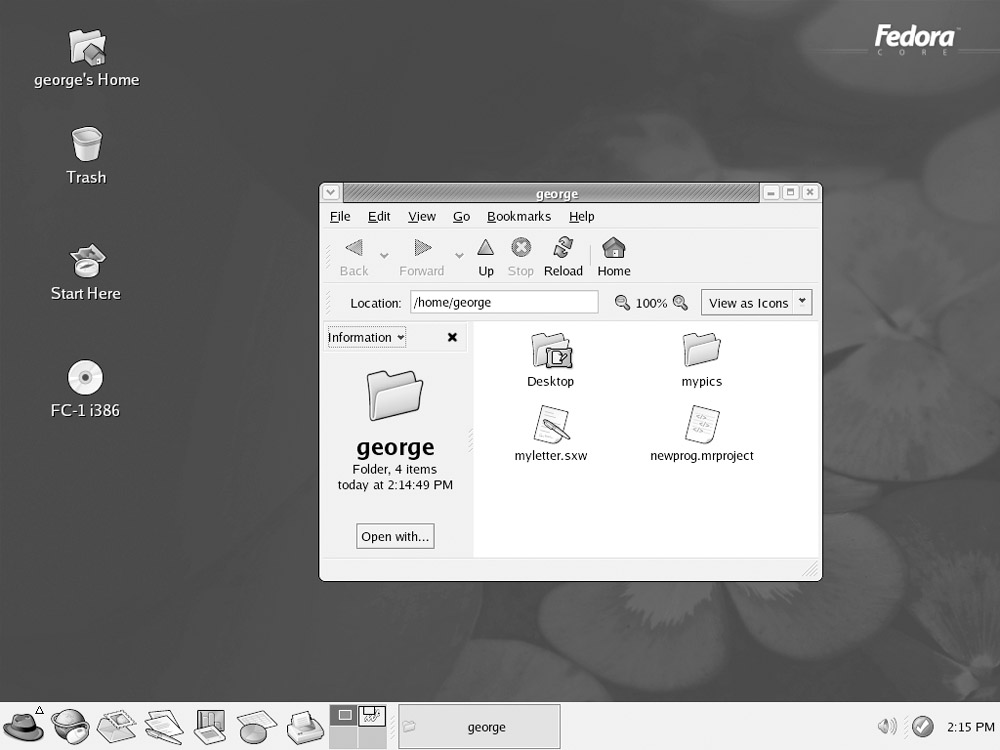1000x750 pixels.
Task: Open the Bookmarks menu
Action: pos(518,216)
